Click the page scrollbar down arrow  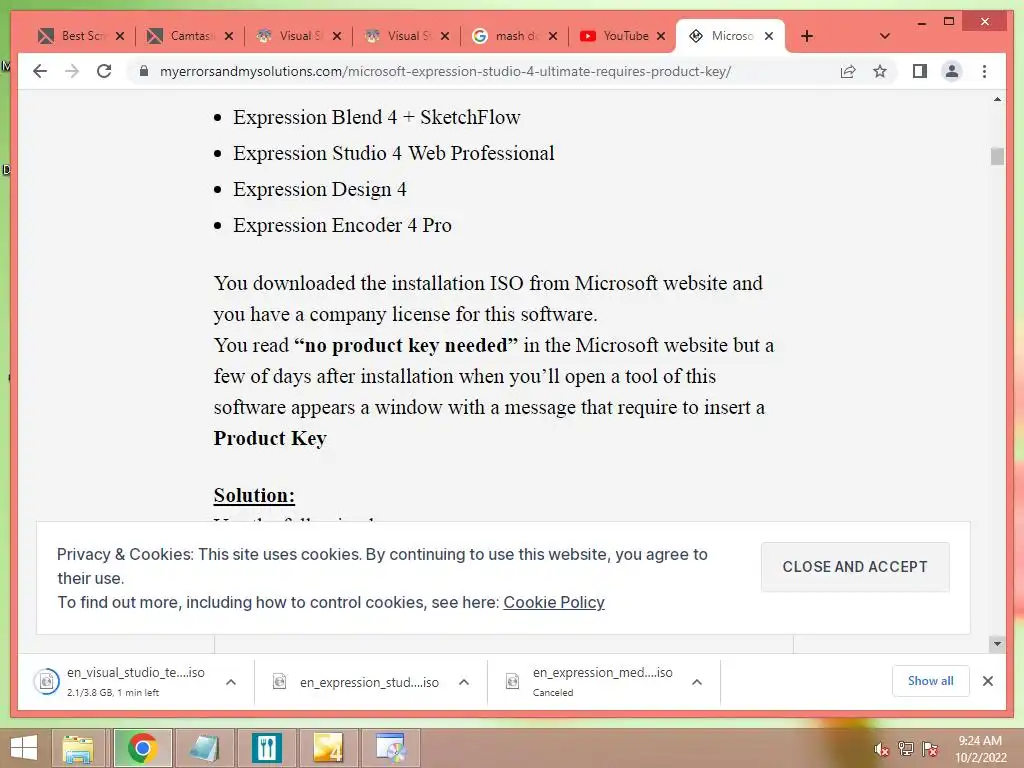pyautogui.click(x=997, y=644)
